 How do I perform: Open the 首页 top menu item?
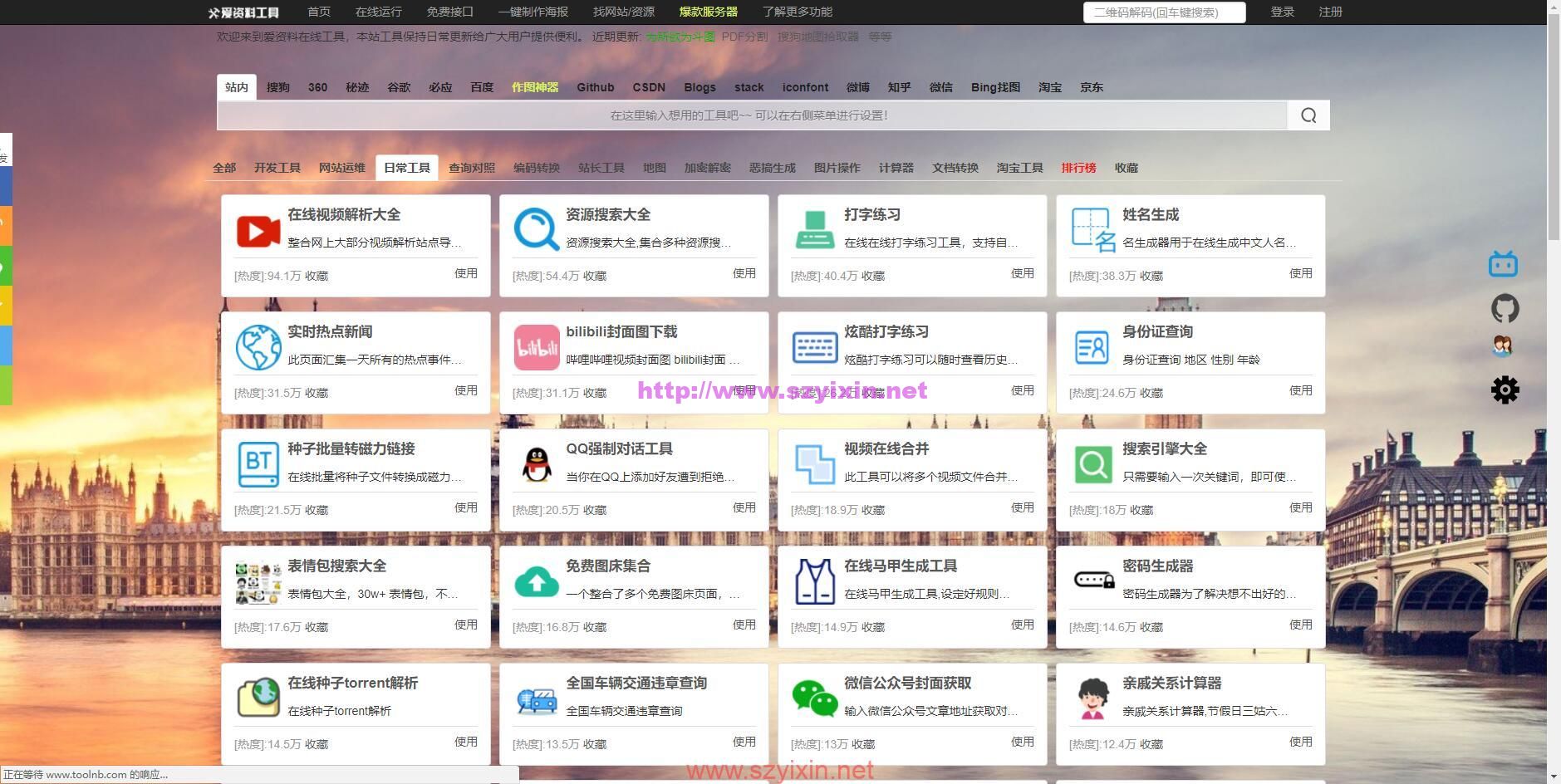pos(319,12)
